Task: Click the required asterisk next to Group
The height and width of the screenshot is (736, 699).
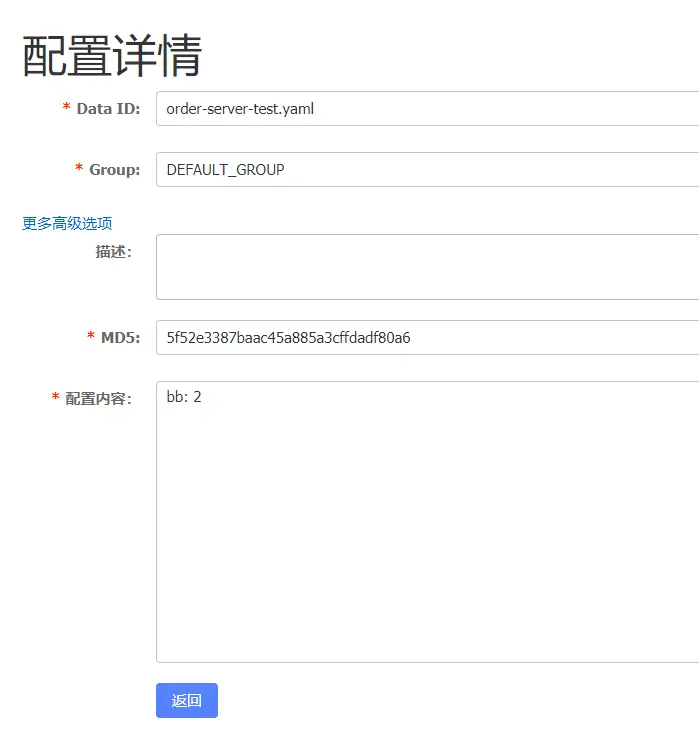Action: pyautogui.click(x=79, y=169)
